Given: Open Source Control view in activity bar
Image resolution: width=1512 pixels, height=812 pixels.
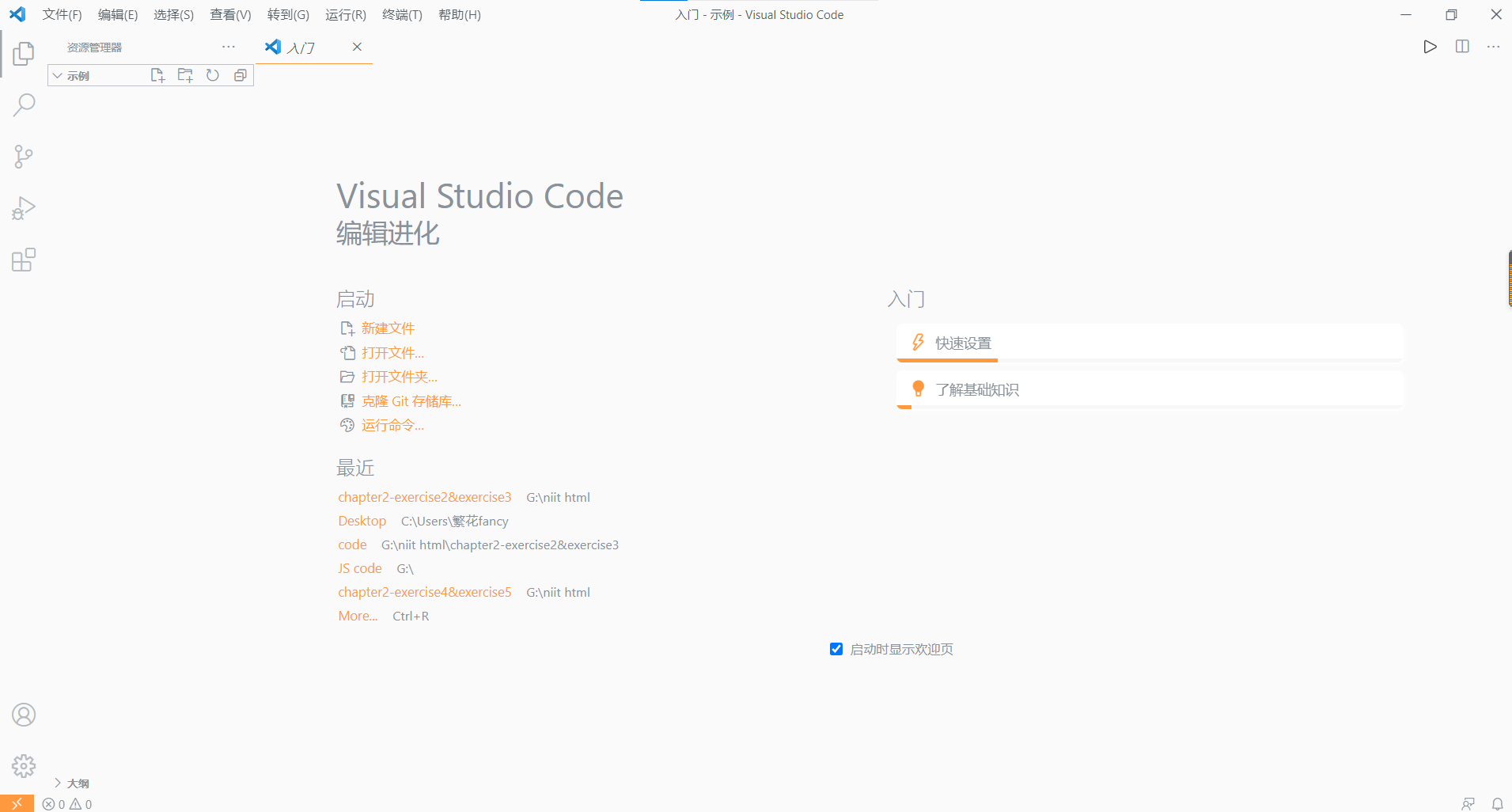Looking at the screenshot, I should (x=24, y=157).
